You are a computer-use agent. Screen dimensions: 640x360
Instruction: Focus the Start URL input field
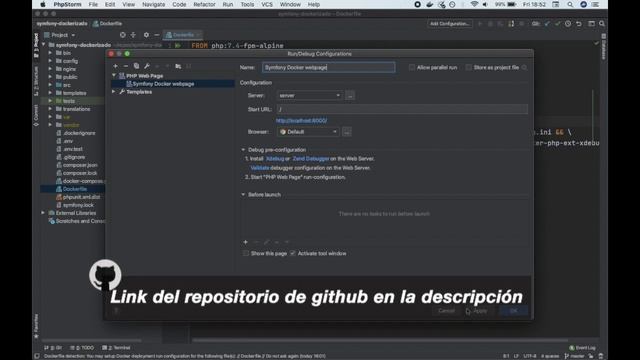tap(402, 109)
